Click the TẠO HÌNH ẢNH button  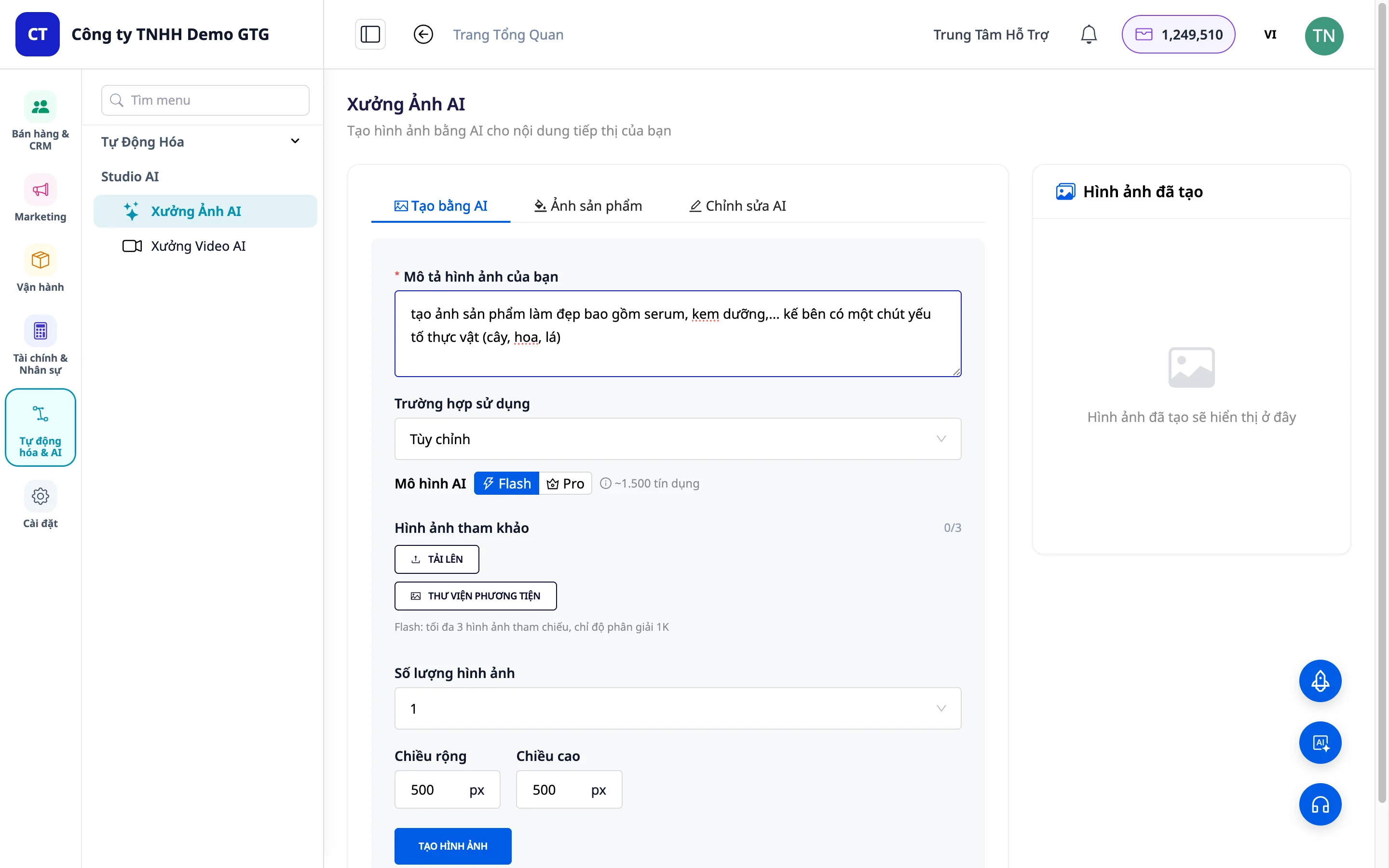click(452, 846)
